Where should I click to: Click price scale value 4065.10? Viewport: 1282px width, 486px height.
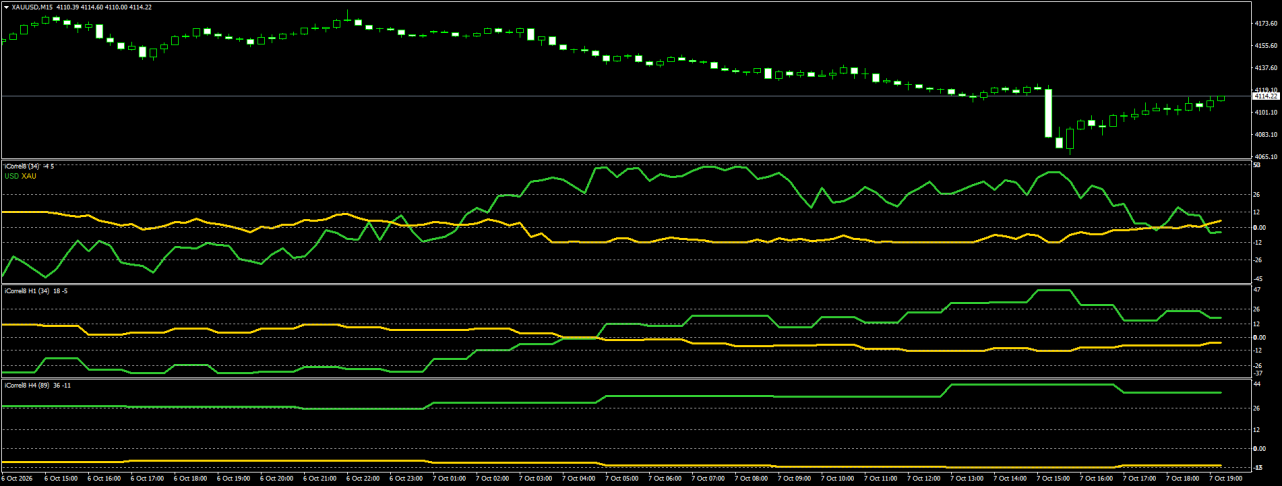click(1265, 157)
